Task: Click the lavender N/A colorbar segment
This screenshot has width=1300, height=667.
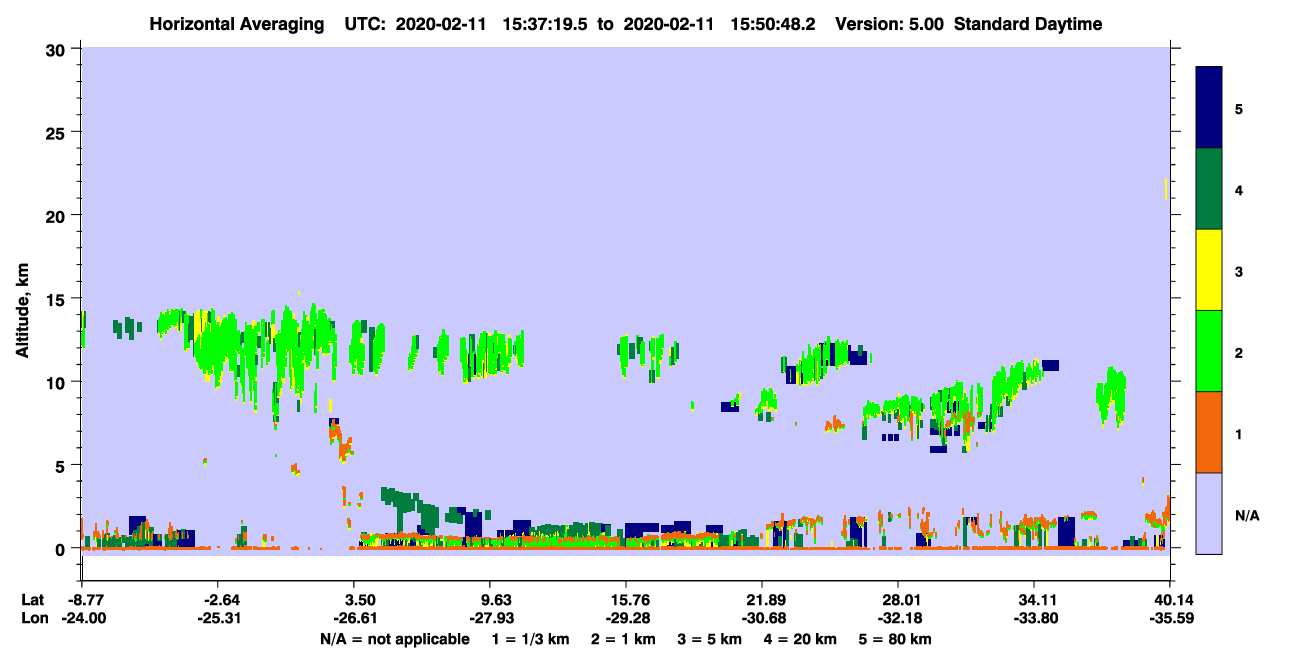Action: (1209, 513)
